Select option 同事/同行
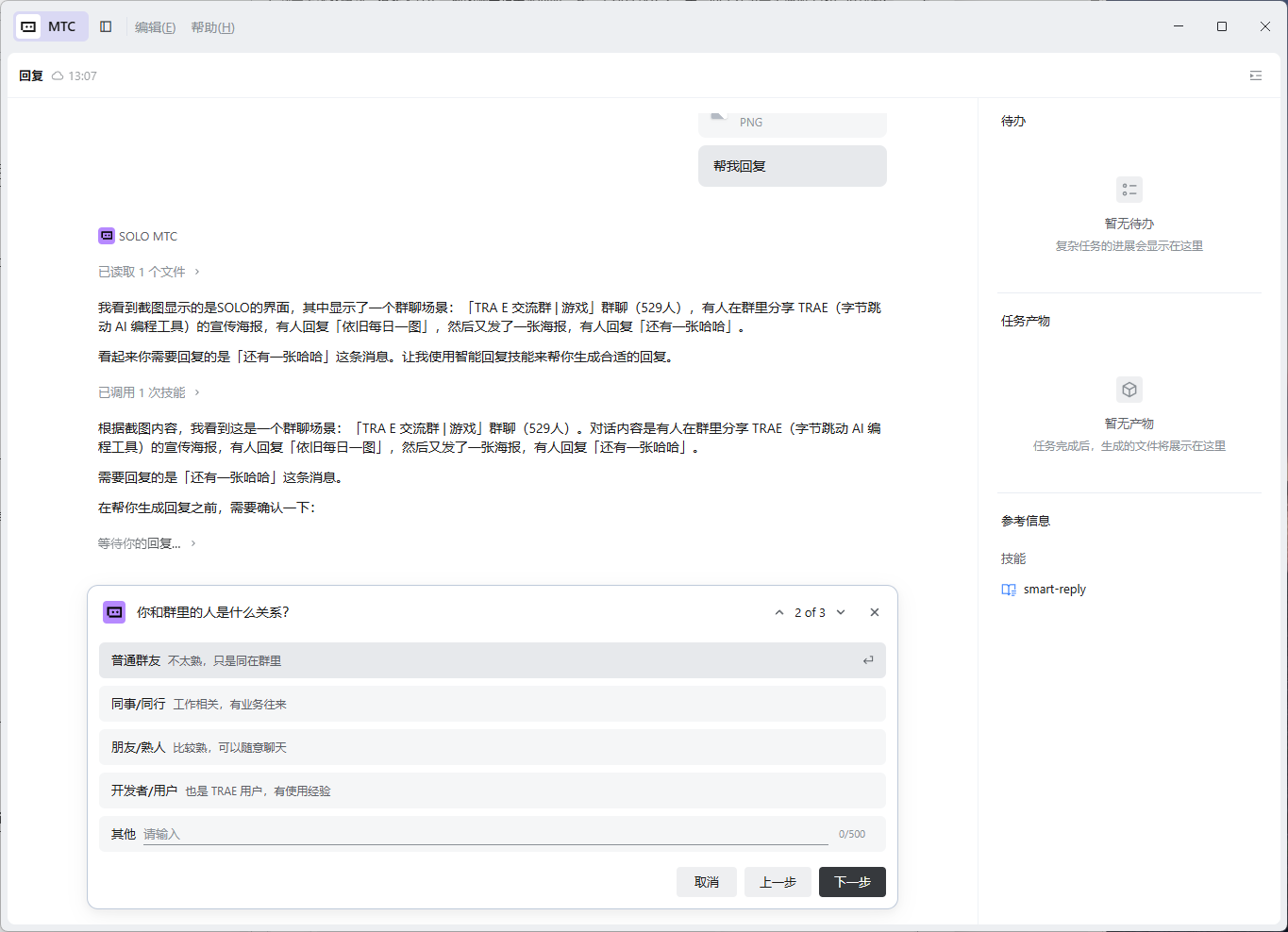 tap(493, 704)
